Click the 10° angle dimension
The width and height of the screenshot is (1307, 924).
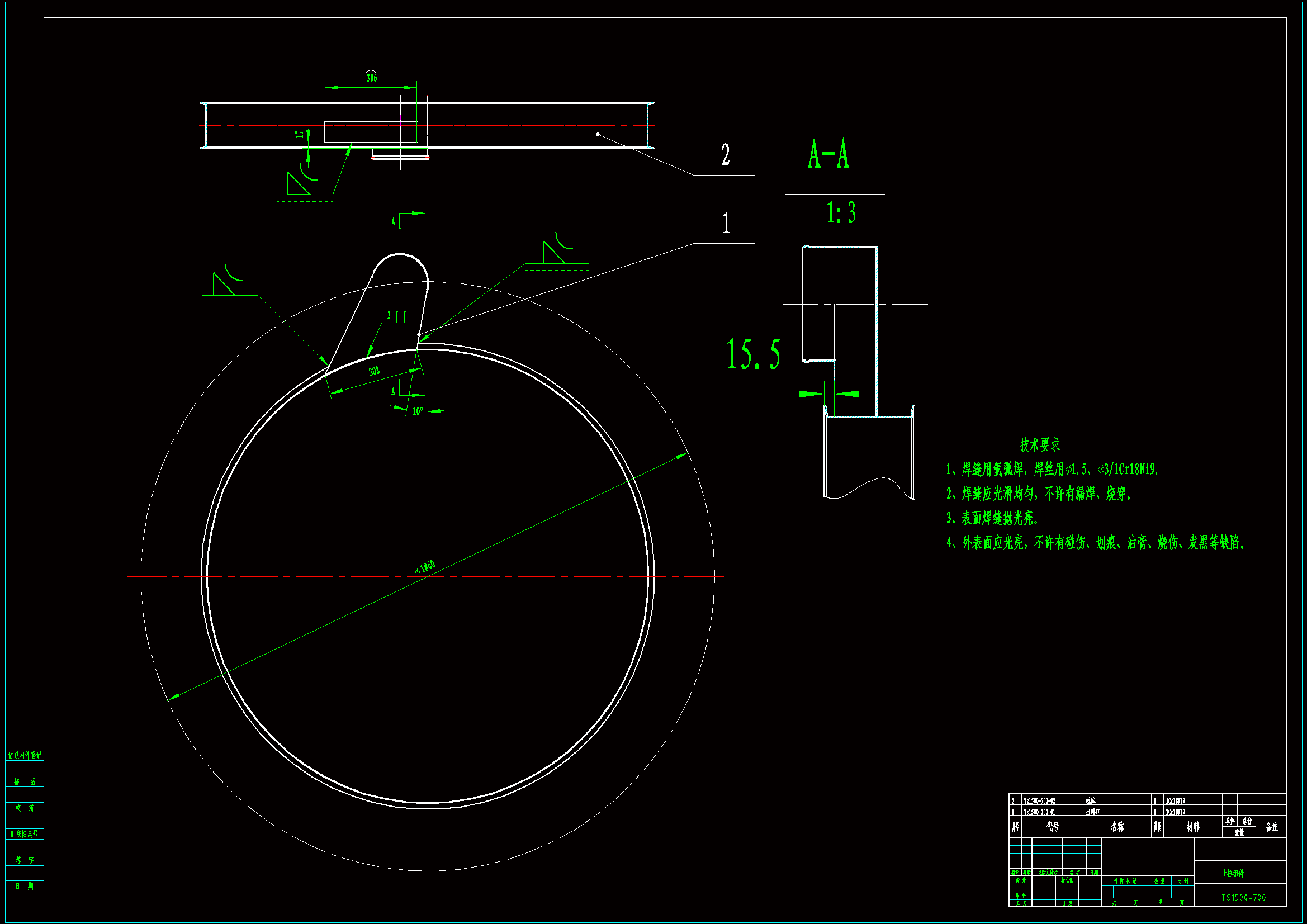click(417, 411)
